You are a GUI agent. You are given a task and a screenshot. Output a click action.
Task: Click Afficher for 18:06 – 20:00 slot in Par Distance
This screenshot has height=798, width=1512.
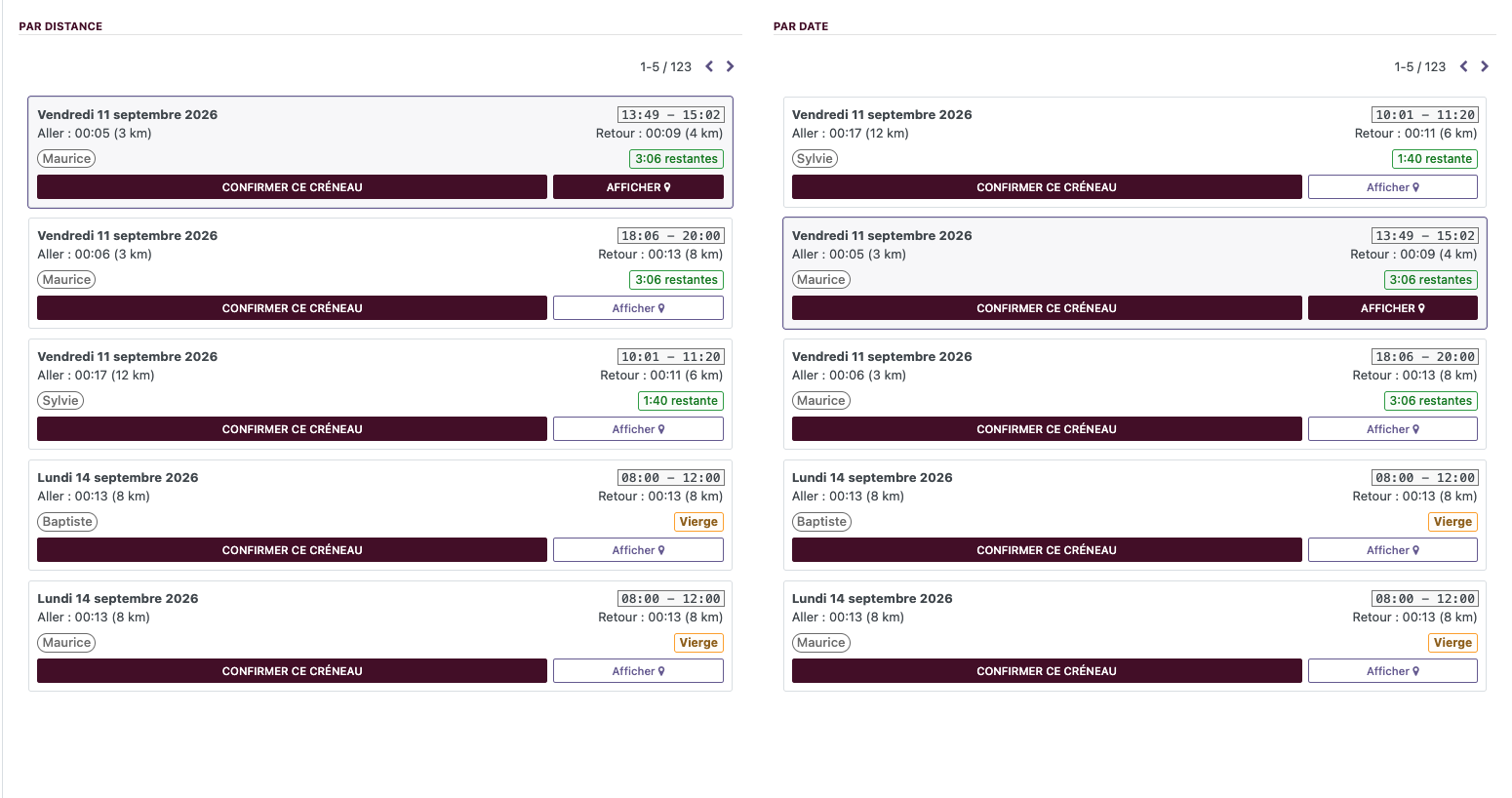[638, 308]
